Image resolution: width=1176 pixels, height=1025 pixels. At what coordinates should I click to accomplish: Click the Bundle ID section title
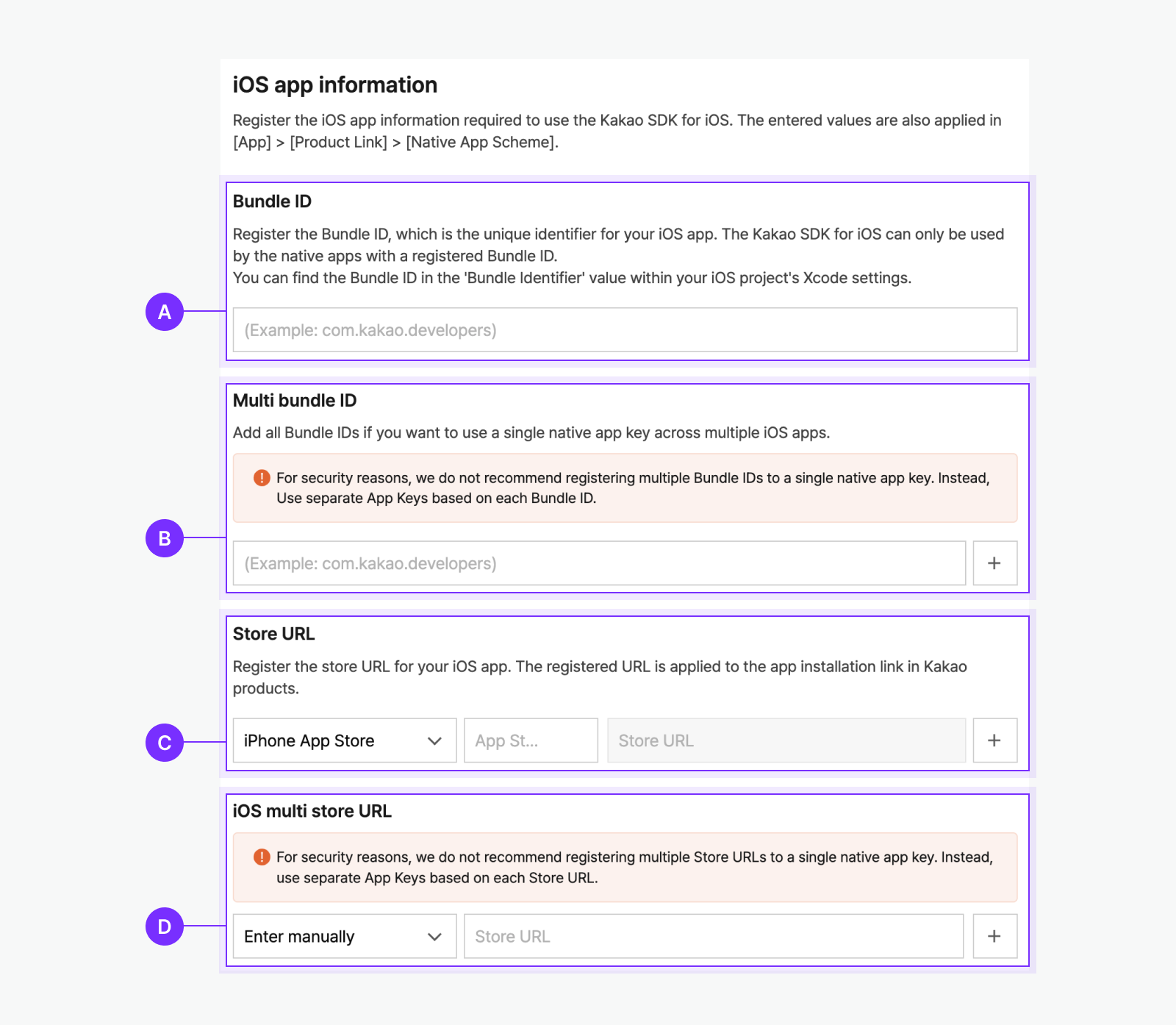pos(272,201)
